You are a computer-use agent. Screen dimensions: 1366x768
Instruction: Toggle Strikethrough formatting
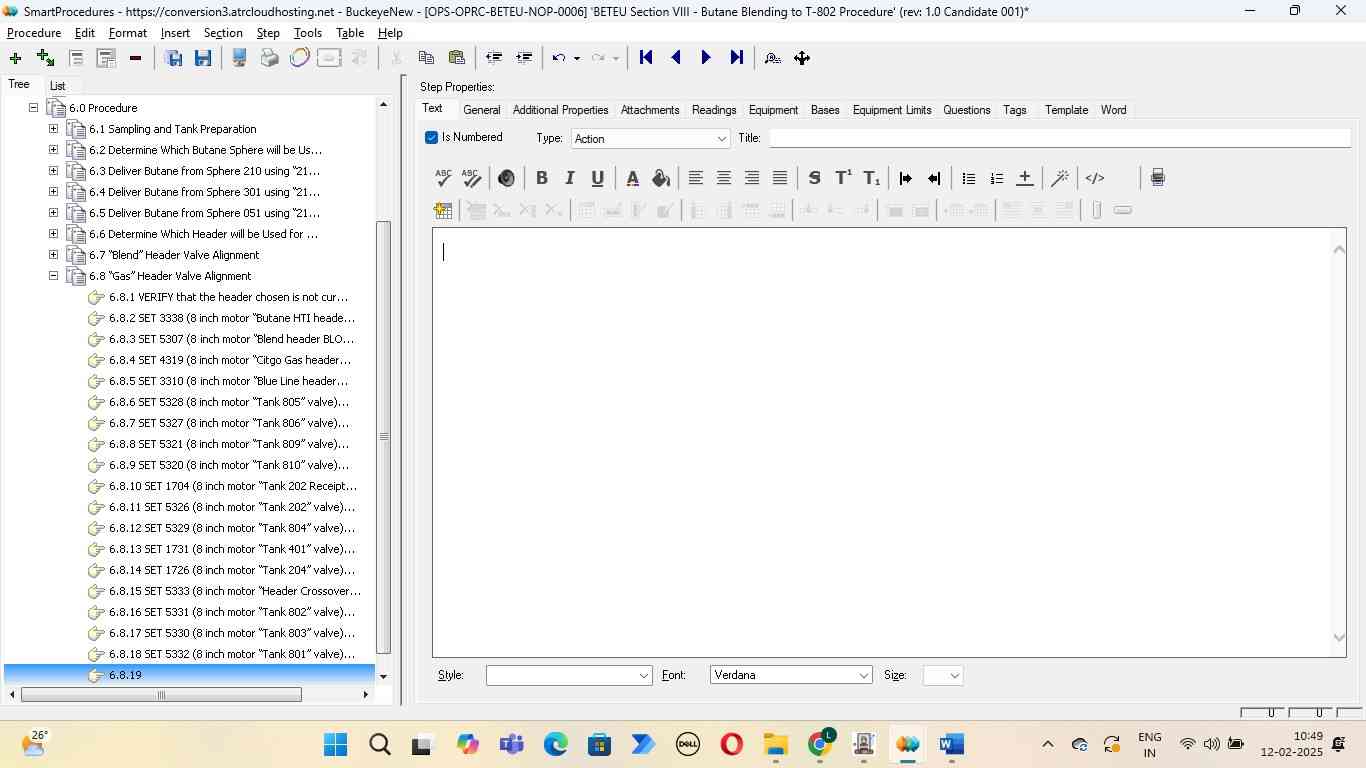click(x=814, y=178)
